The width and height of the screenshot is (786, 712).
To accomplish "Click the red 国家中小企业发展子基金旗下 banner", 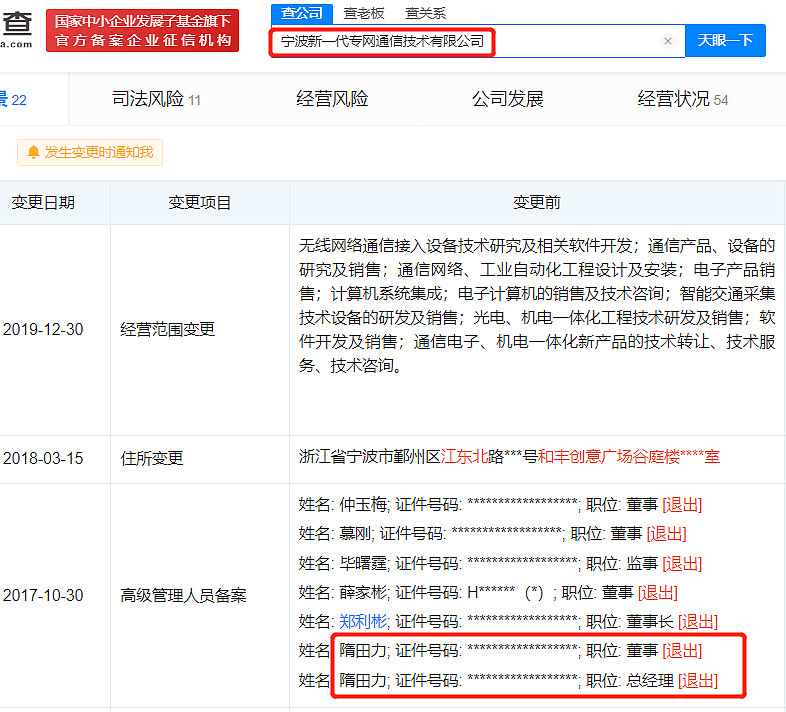I will [142, 30].
